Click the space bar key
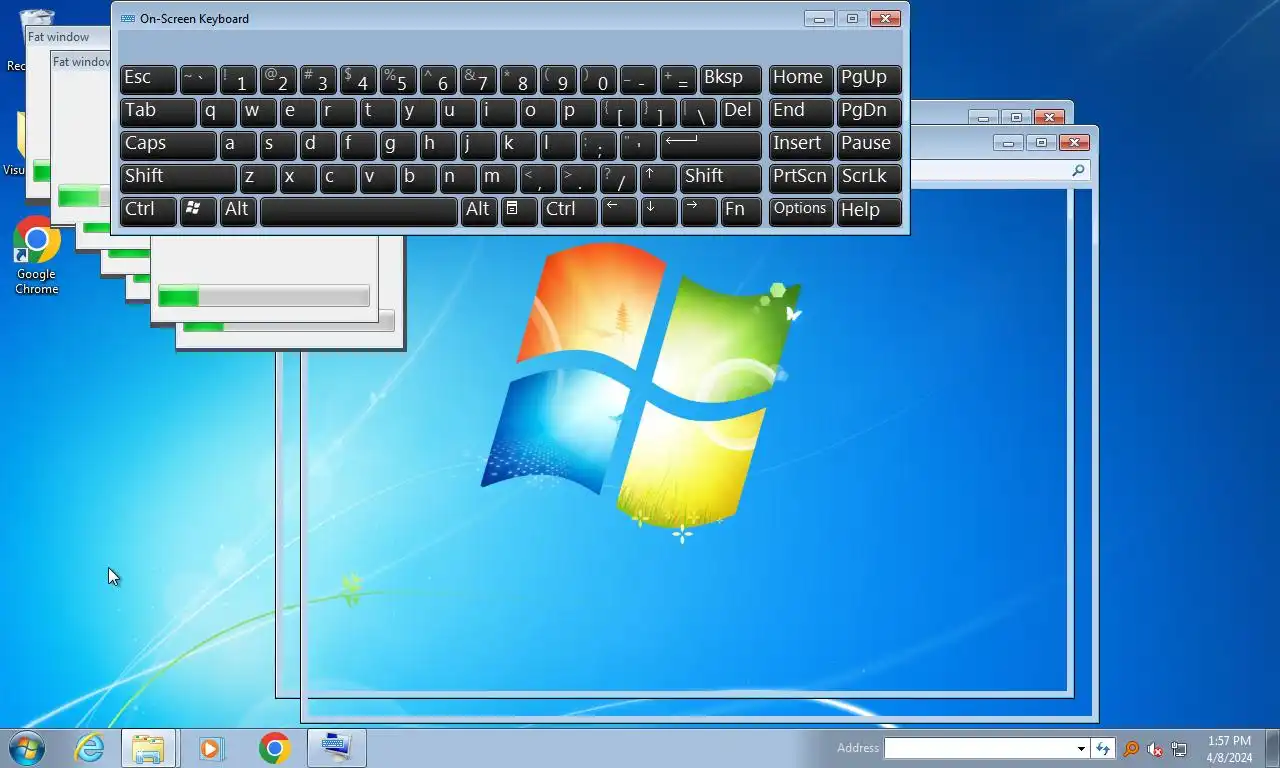Screen dimensions: 1280x768 [x=359, y=210]
